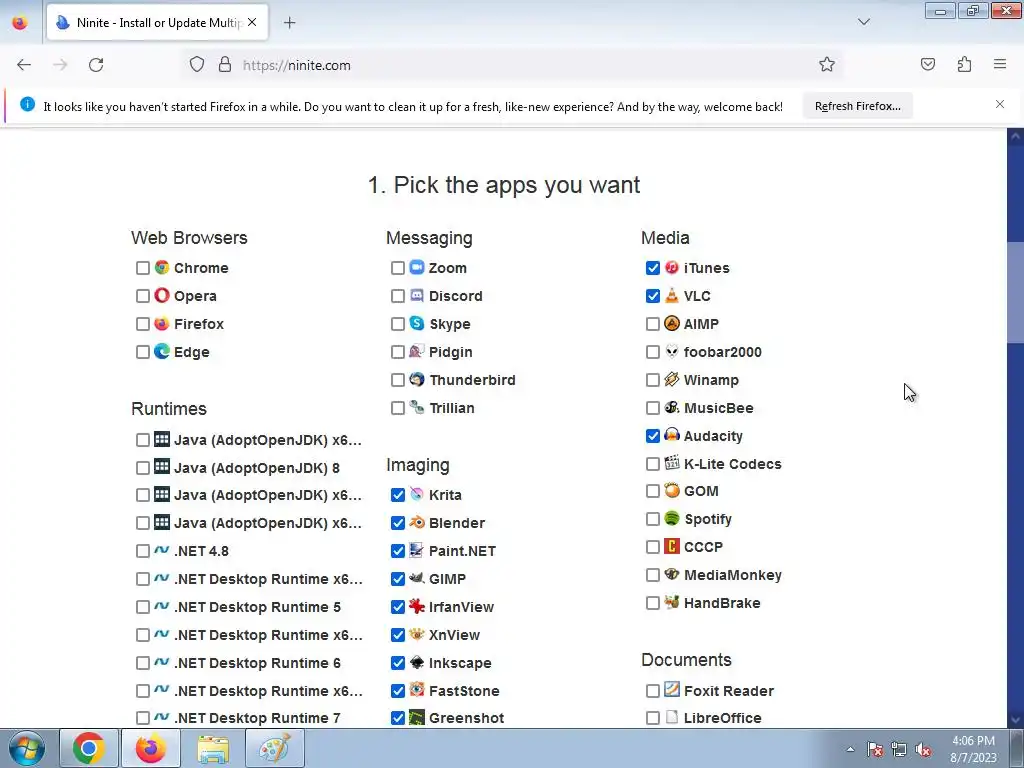
Task: Select the .NET 4.8 checkbox
Action: click(142, 551)
